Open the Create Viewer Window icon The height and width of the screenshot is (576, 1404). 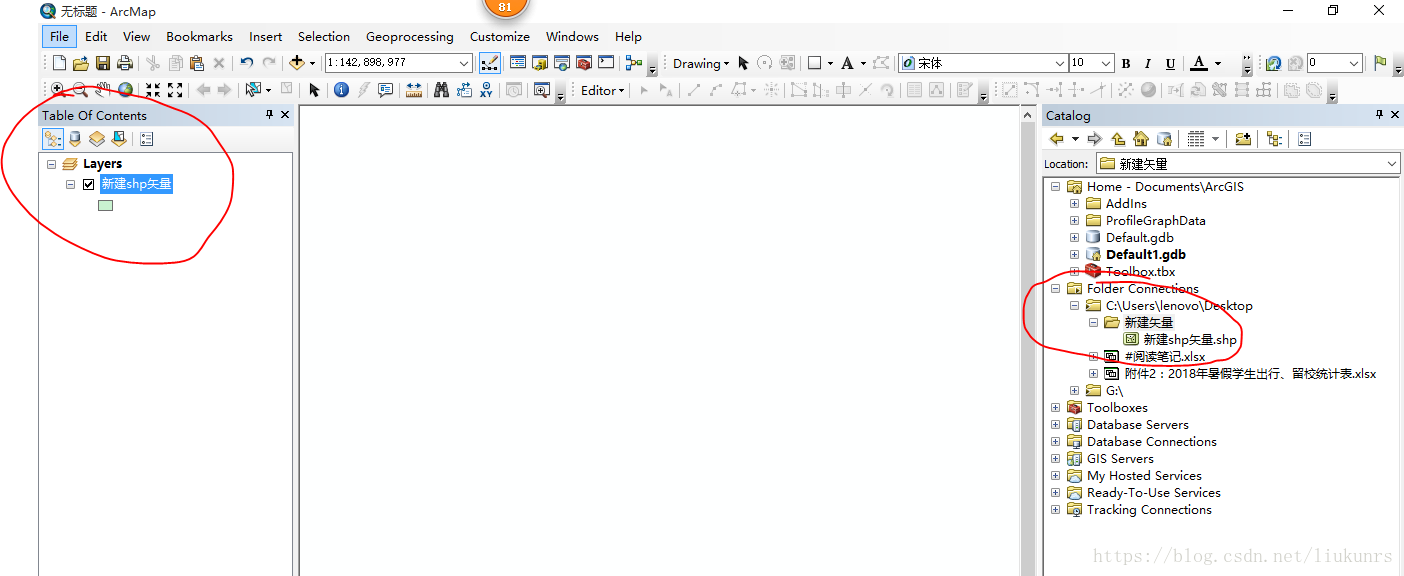[541, 90]
